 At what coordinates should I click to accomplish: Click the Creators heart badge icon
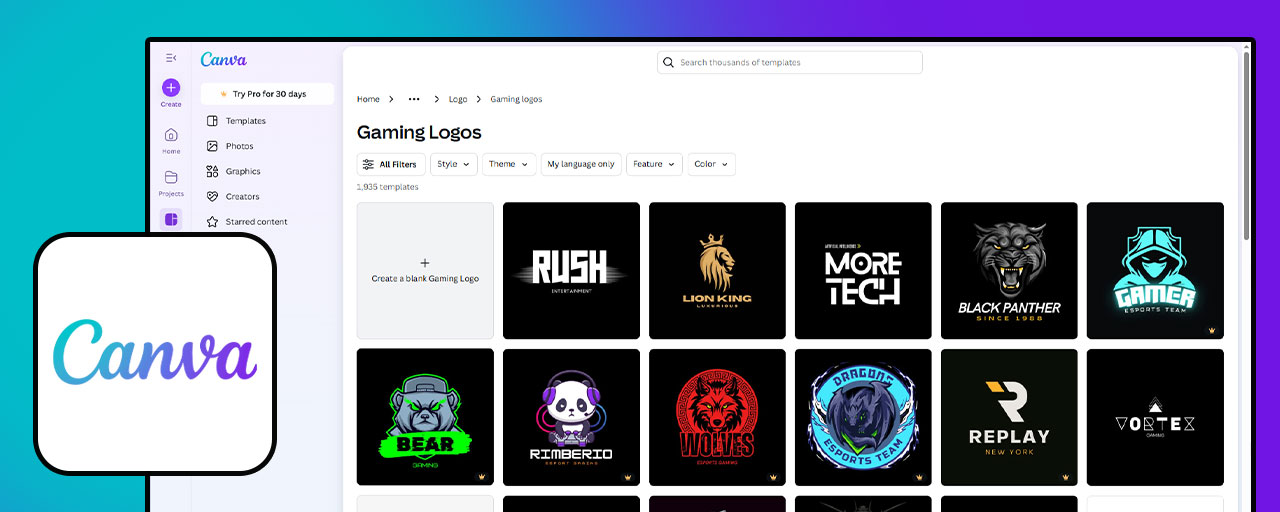pyautogui.click(x=212, y=197)
